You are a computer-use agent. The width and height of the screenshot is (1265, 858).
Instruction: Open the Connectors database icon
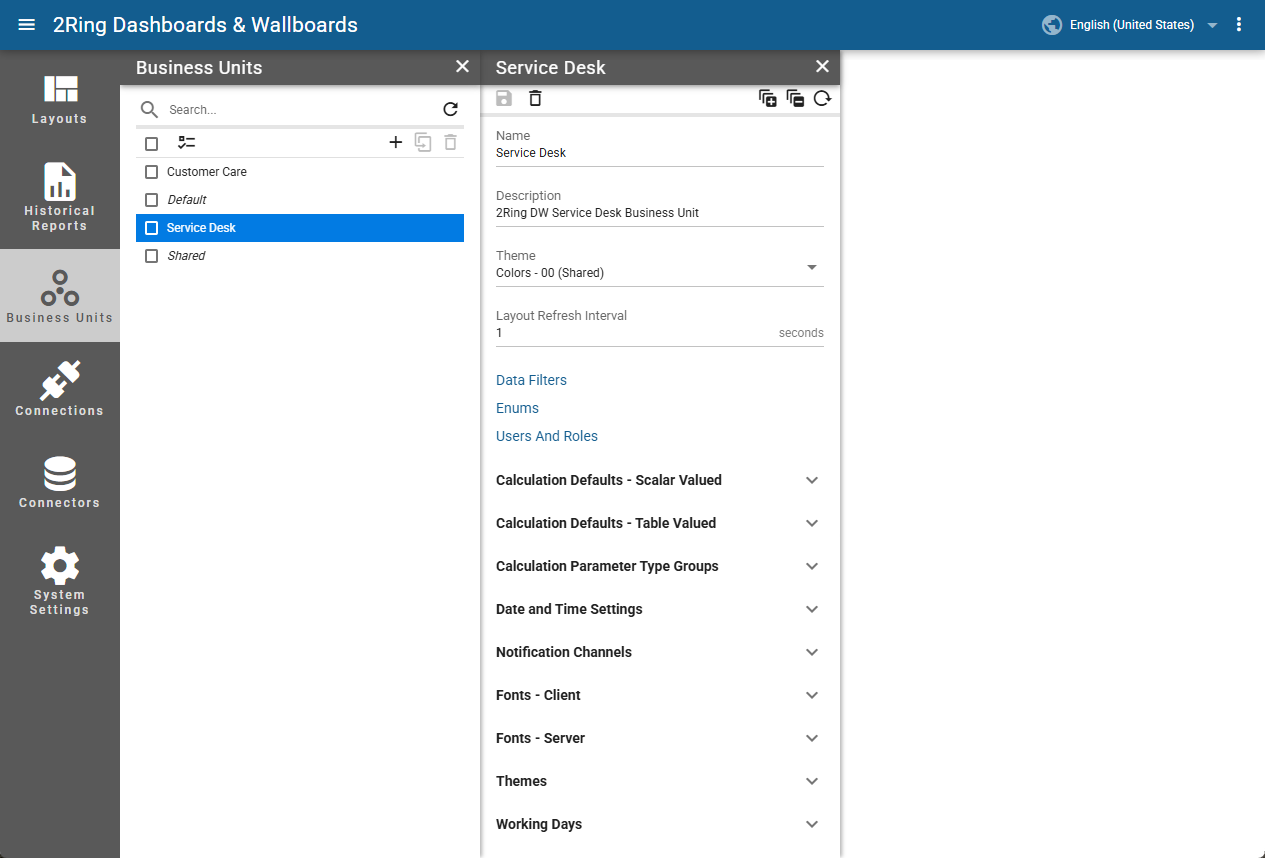[x=60, y=482]
